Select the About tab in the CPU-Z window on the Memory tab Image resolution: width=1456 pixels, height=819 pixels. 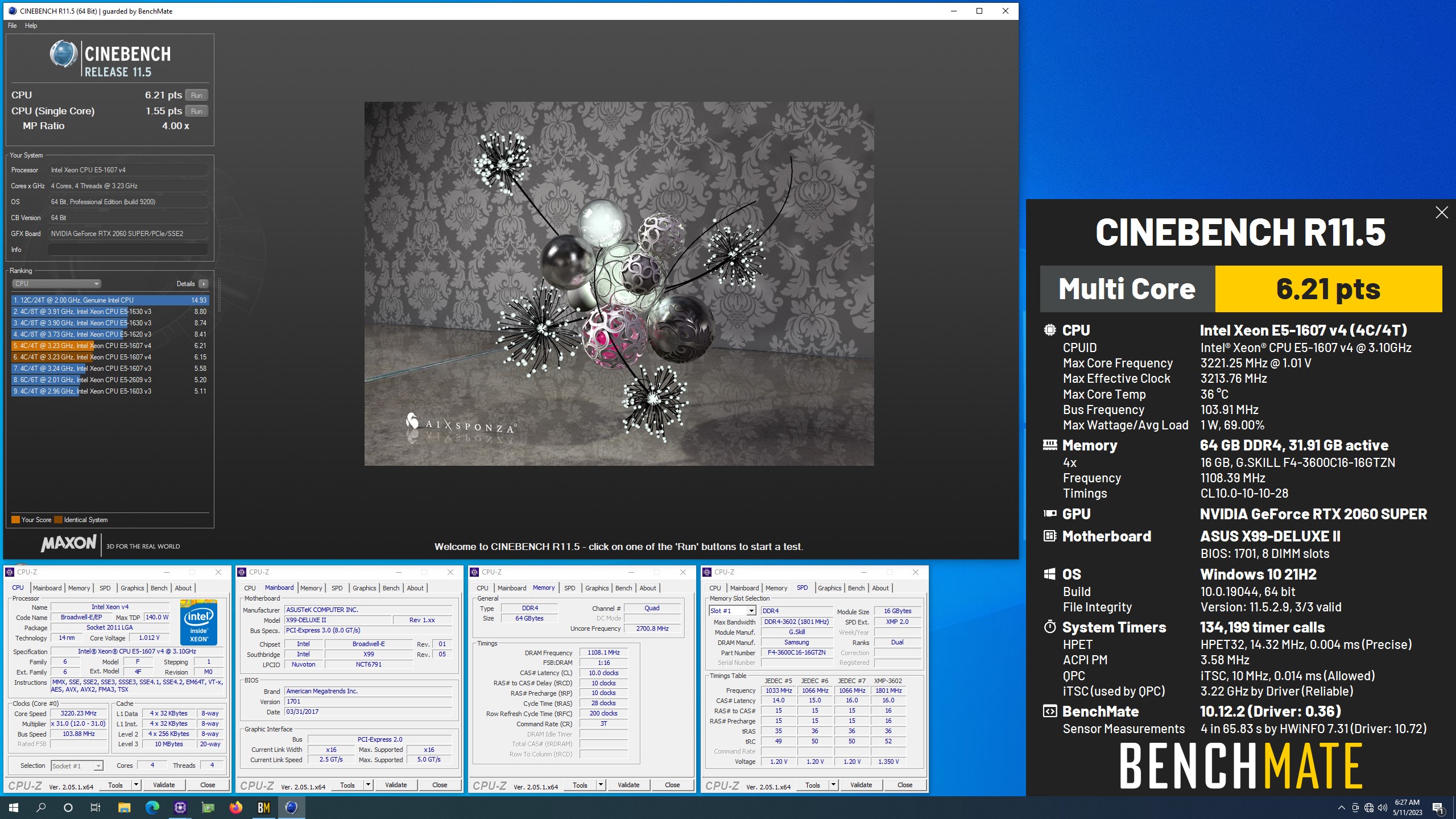pyautogui.click(x=648, y=588)
